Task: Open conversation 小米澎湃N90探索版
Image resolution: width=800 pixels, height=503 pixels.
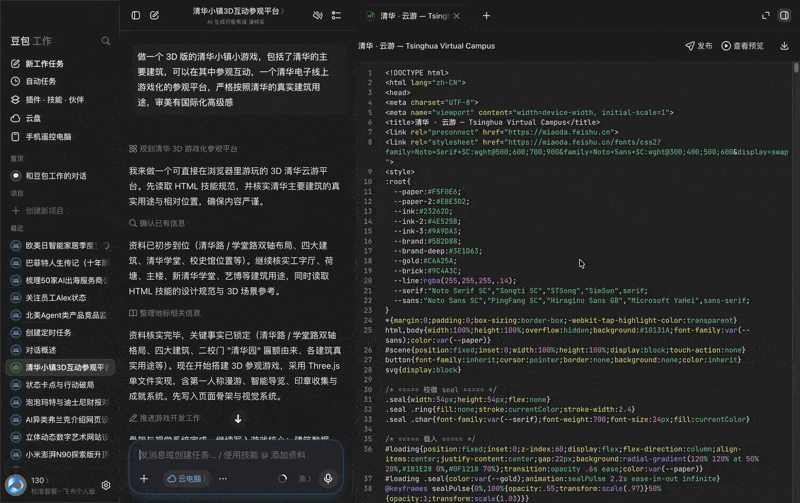Action: point(60,454)
